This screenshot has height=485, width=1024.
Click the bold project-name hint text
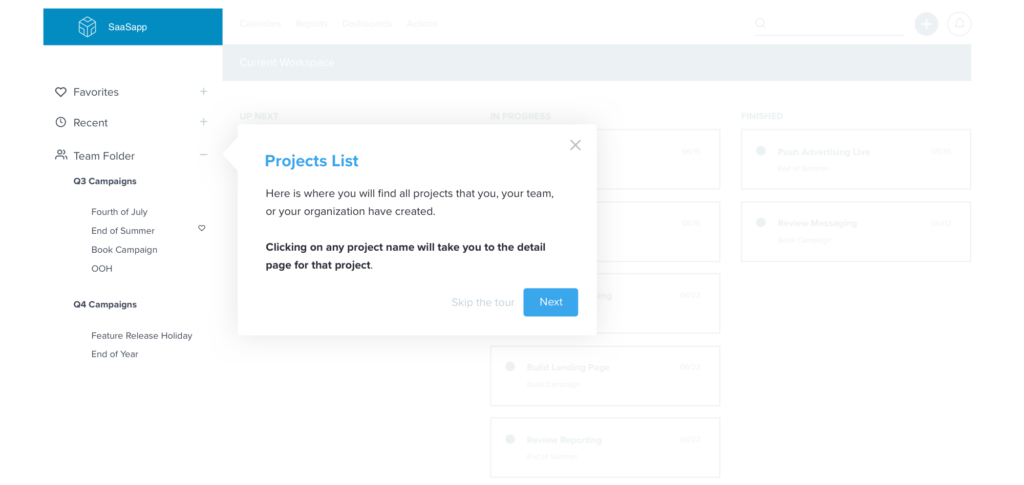click(x=405, y=256)
